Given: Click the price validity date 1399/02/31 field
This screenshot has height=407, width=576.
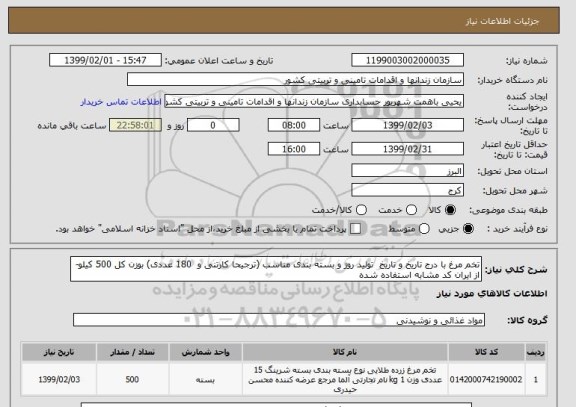Looking at the screenshot, I should [x=407, y=149].
